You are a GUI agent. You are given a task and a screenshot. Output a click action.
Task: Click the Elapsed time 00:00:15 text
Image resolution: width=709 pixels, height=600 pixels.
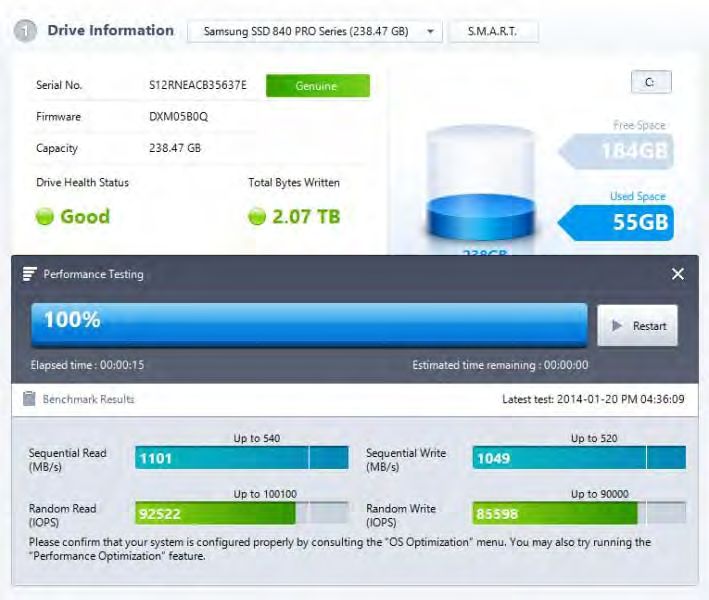coord(87,365)
